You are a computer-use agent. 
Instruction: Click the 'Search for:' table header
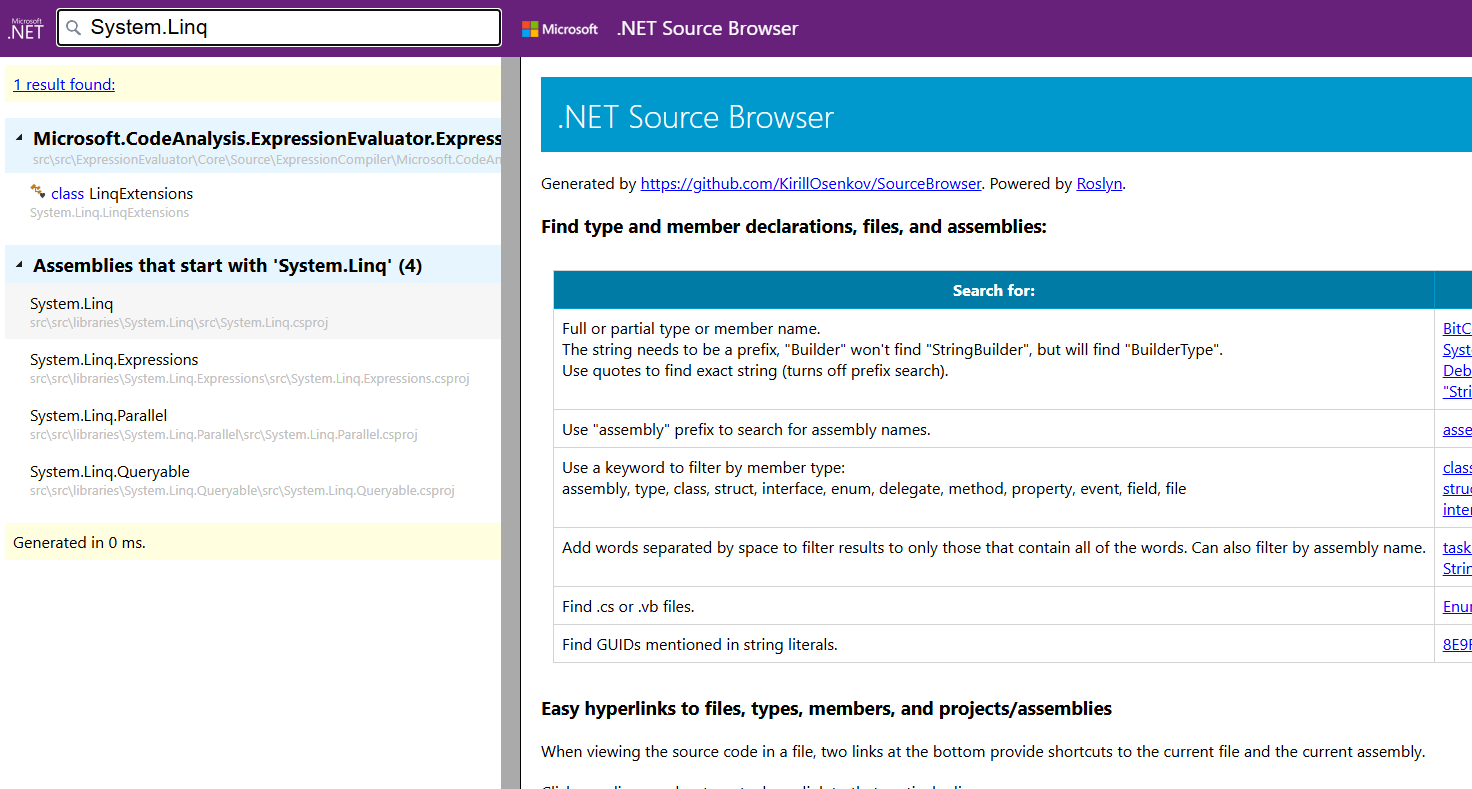(994, 290)
